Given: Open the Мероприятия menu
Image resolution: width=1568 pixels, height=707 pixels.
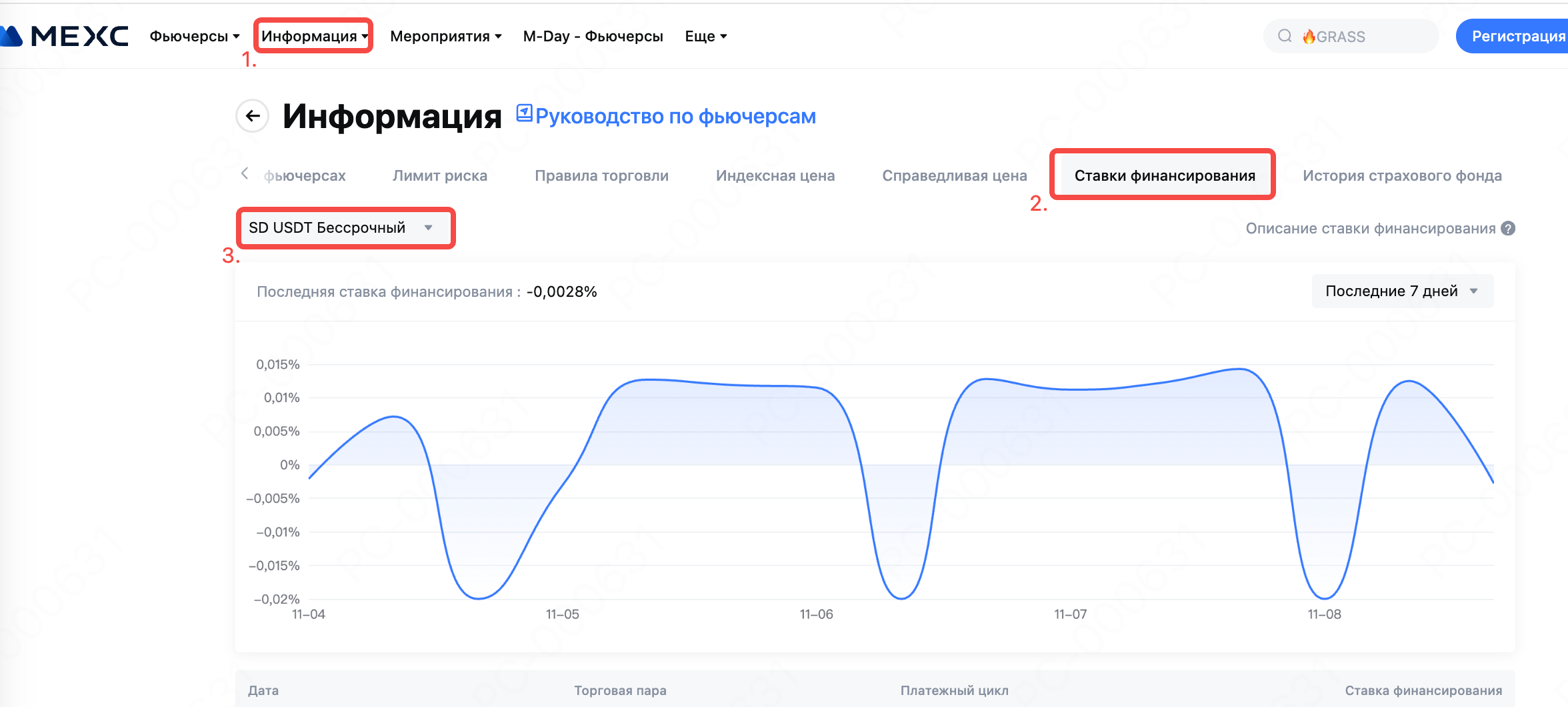Looking at the screenshot, I should coord(445,36).
